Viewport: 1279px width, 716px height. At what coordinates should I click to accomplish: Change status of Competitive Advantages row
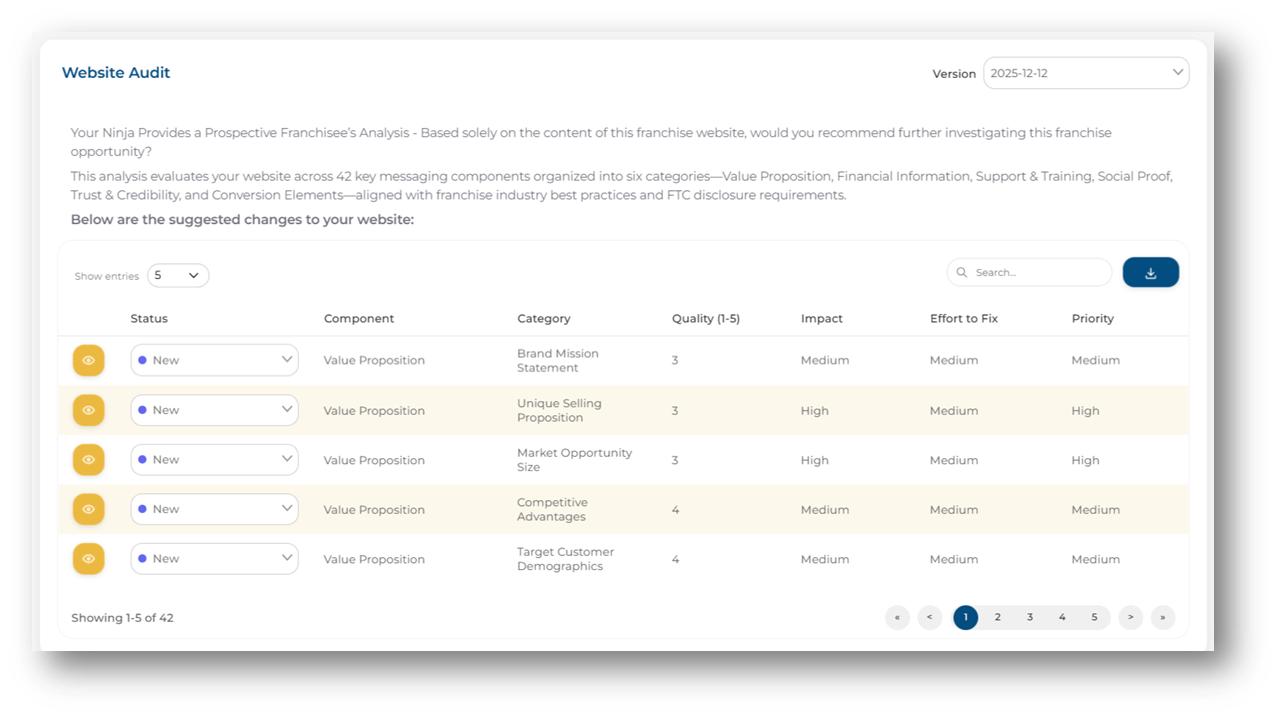[214, 509]
